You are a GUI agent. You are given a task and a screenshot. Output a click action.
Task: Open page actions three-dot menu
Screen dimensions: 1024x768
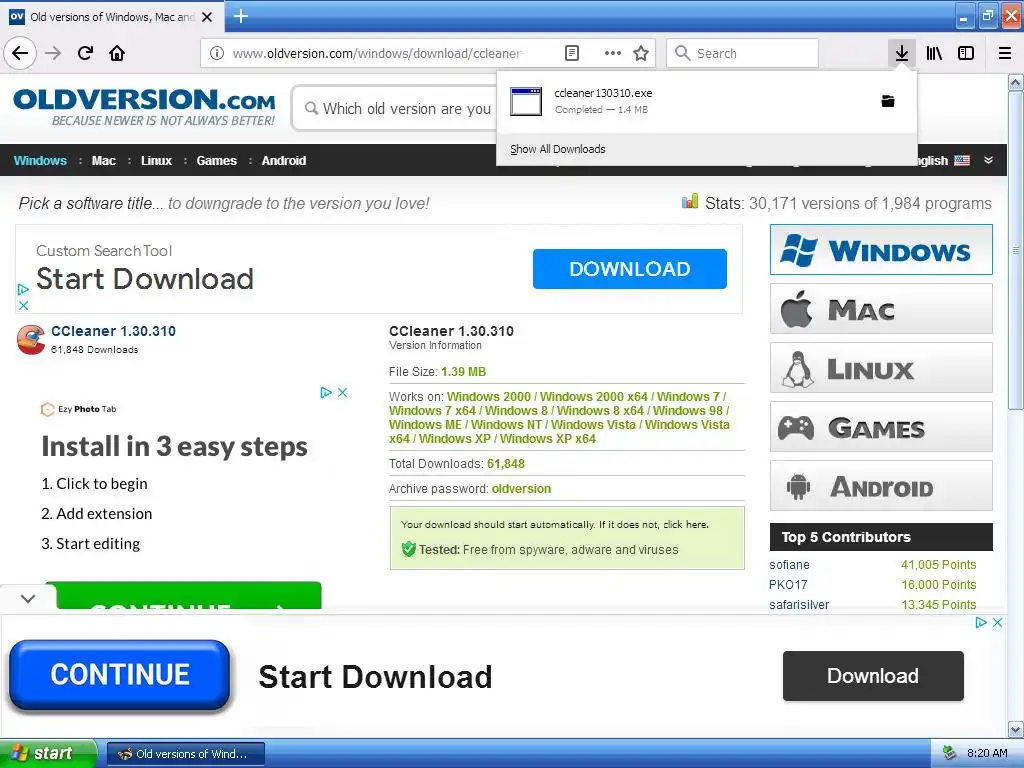coord(613,53)
